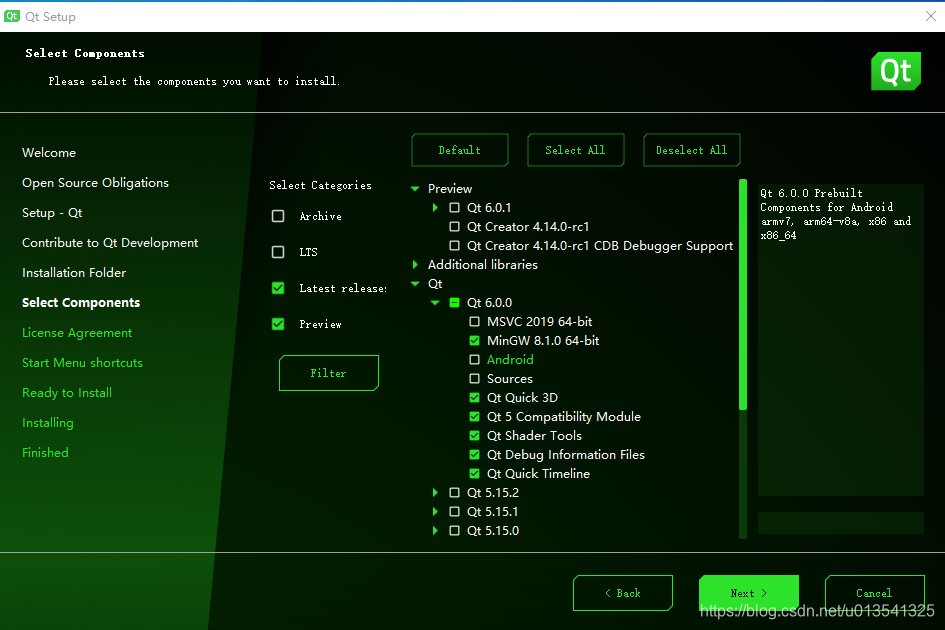Uncheck the Qt Shader Tools checkbox
945x630 pixels.
(x=474, y=435)
